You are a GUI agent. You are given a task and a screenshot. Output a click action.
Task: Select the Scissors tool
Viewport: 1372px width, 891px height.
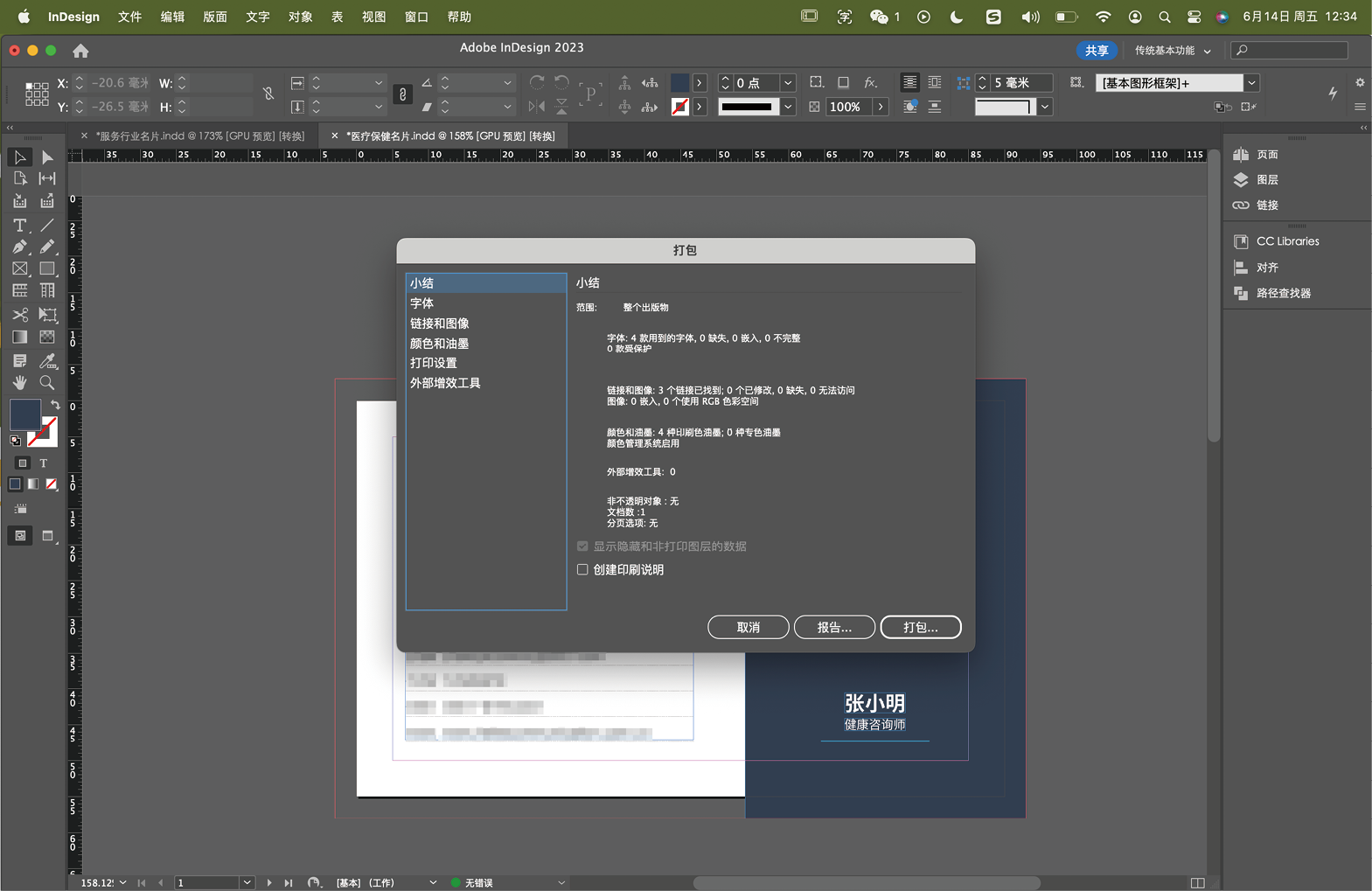click(19, 315)
